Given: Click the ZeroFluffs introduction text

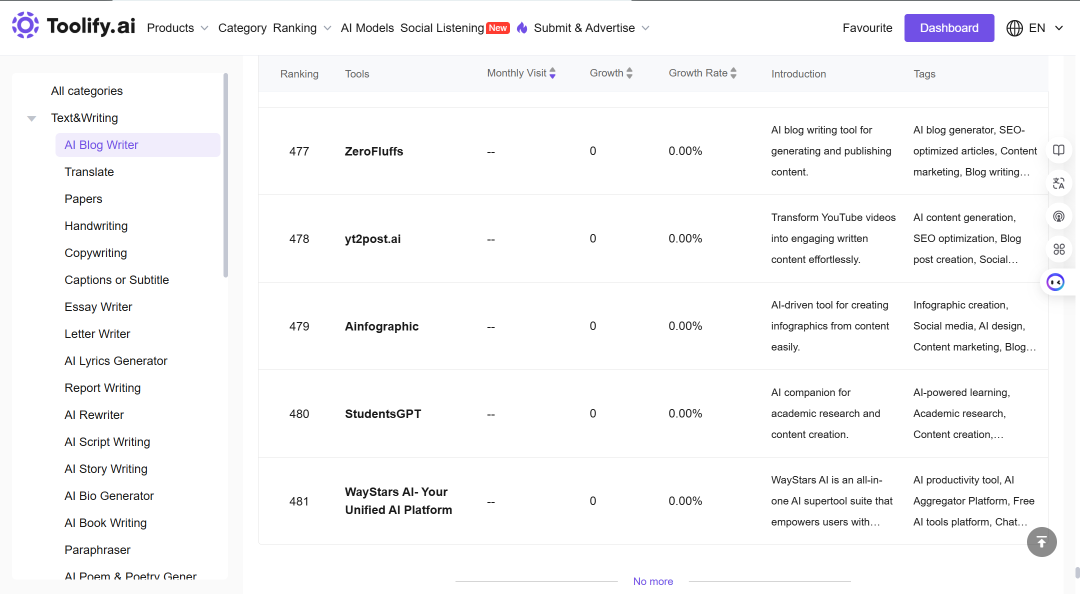Looking at the screenshot, I should click(x=831, y=151).
